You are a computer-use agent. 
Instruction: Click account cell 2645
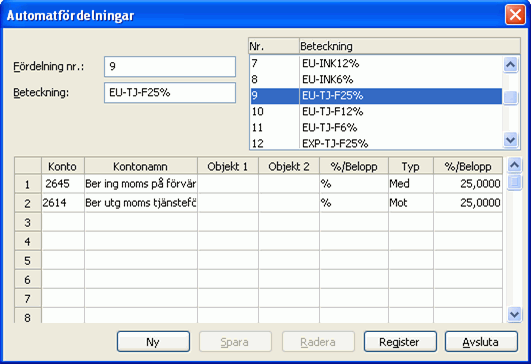point(63,184)
